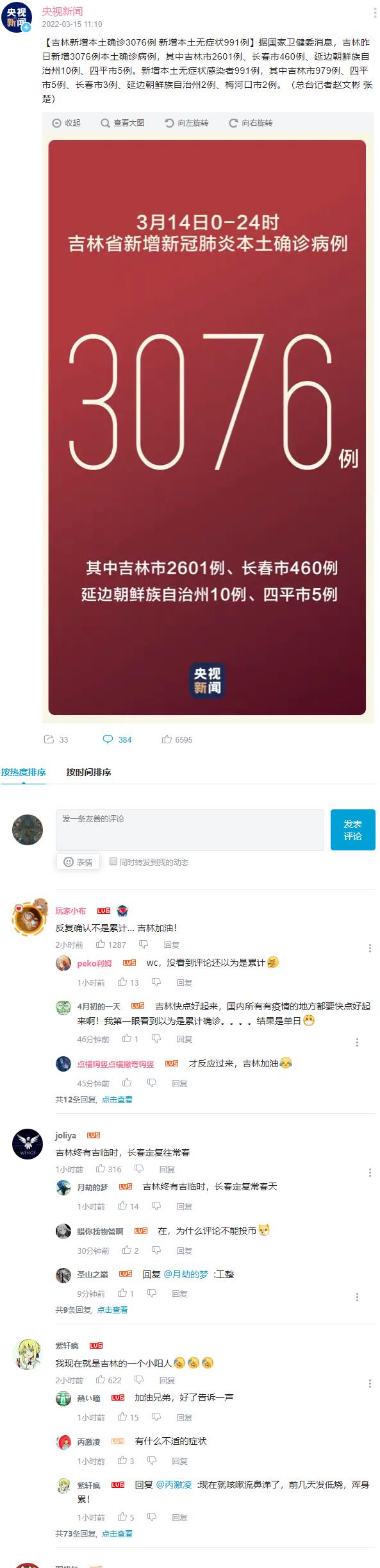The height and width of the screenshot is (1568, 380).
Task: Click the share icon showing 33
Action: pos(49,739)
